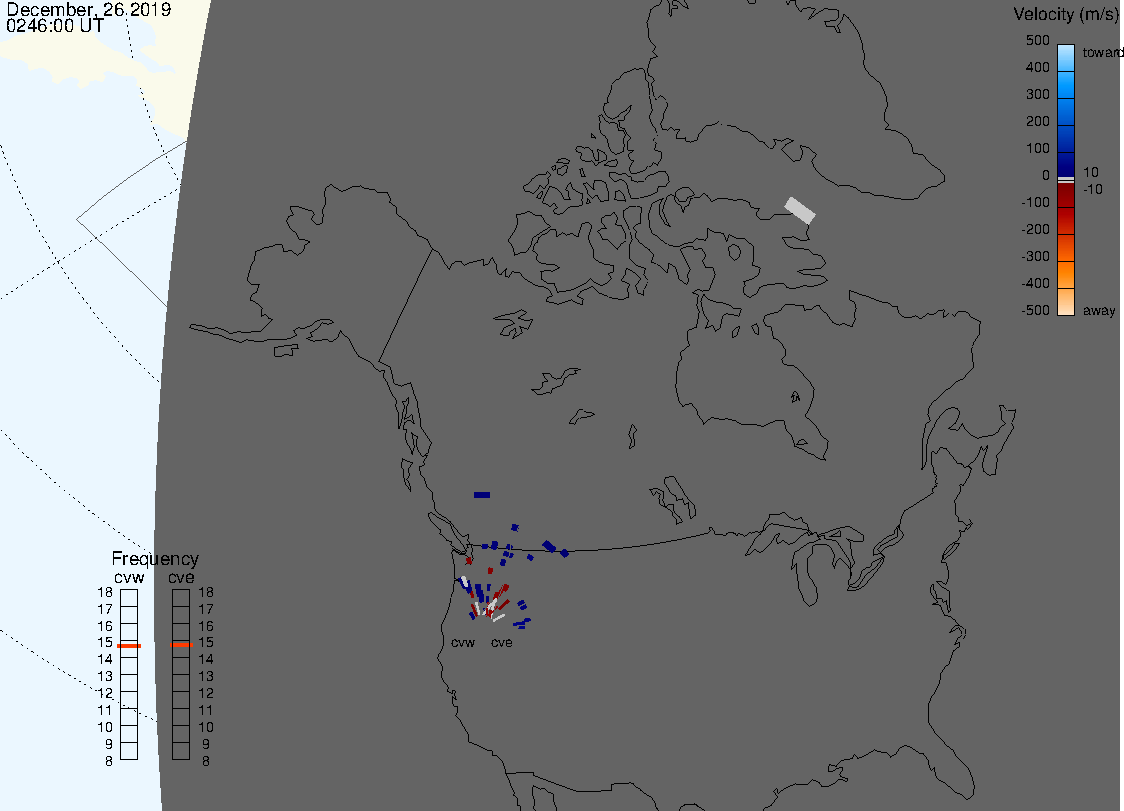Click the 200 label on the velocity scale
Viewport: 1124px width, 811px height.
1037,121
